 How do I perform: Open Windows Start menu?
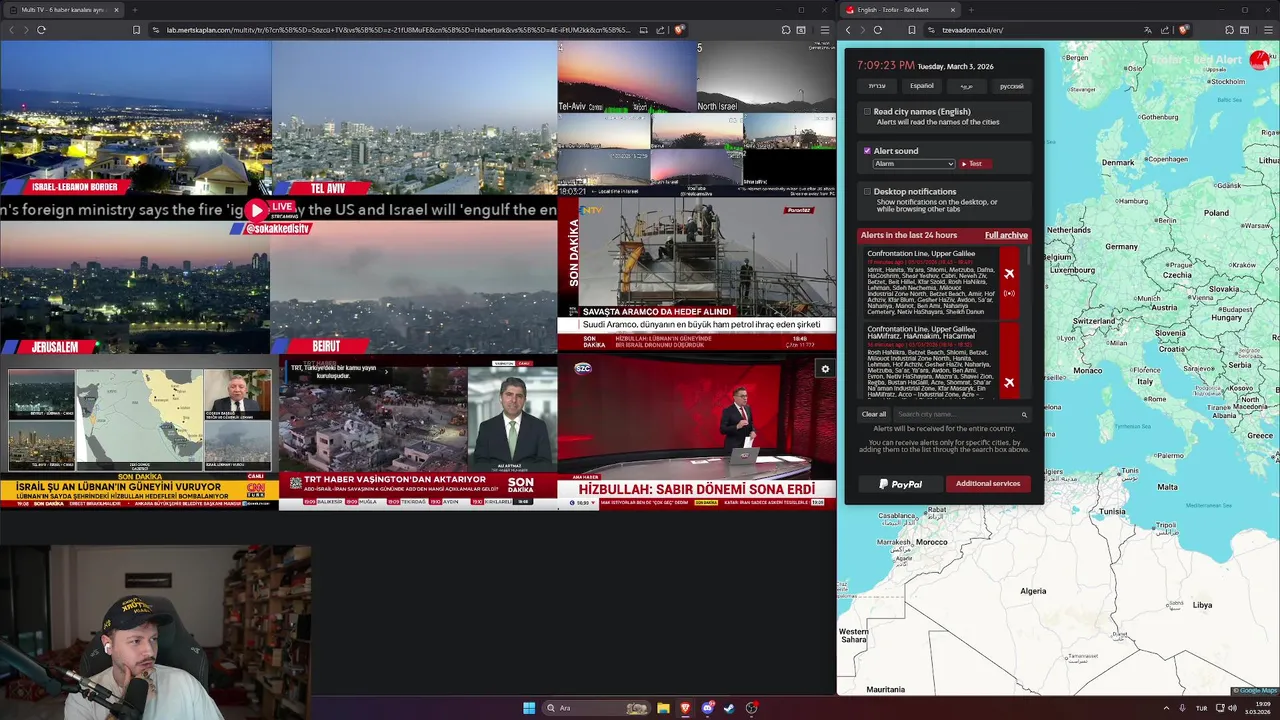pyautogui.click(x=529, y=708)
